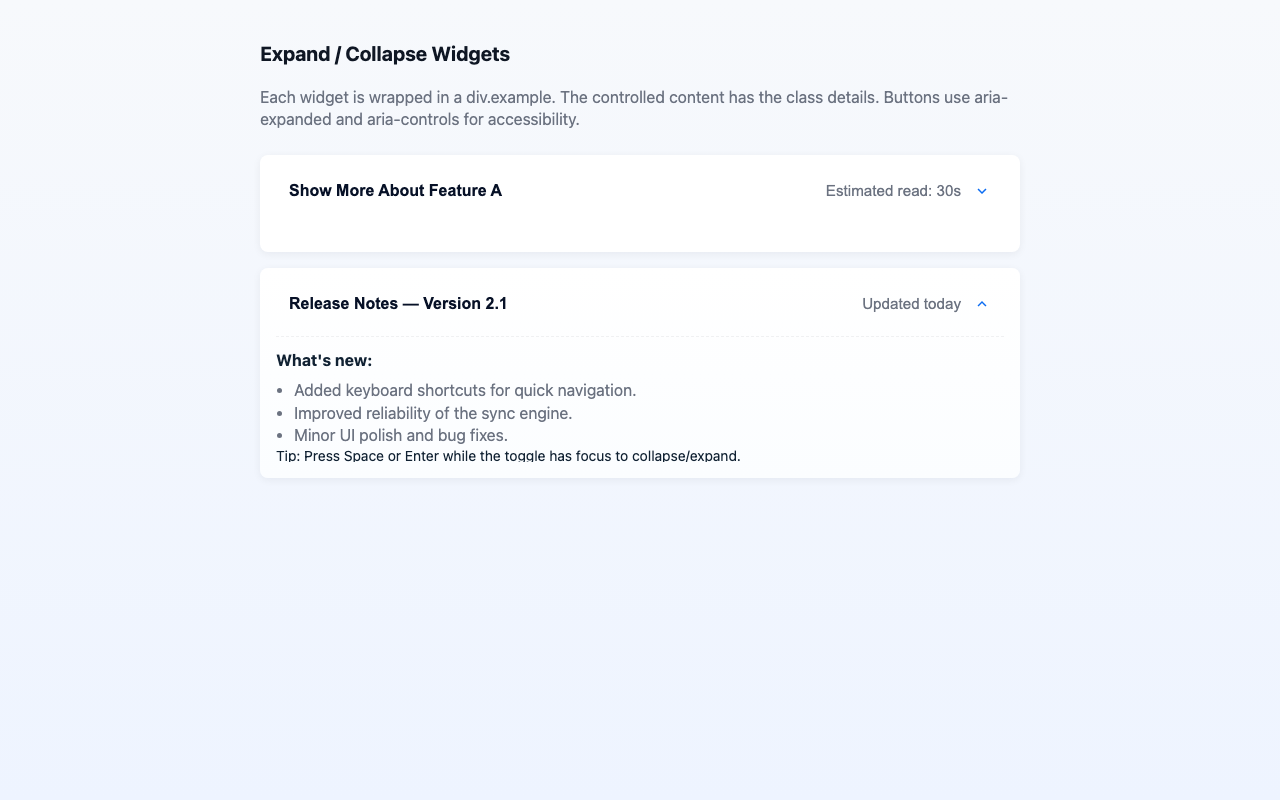Click the Expand / Collapse Widgets page heading
Viewport: 1280px width, 800px height.
(x=385, y=54)
